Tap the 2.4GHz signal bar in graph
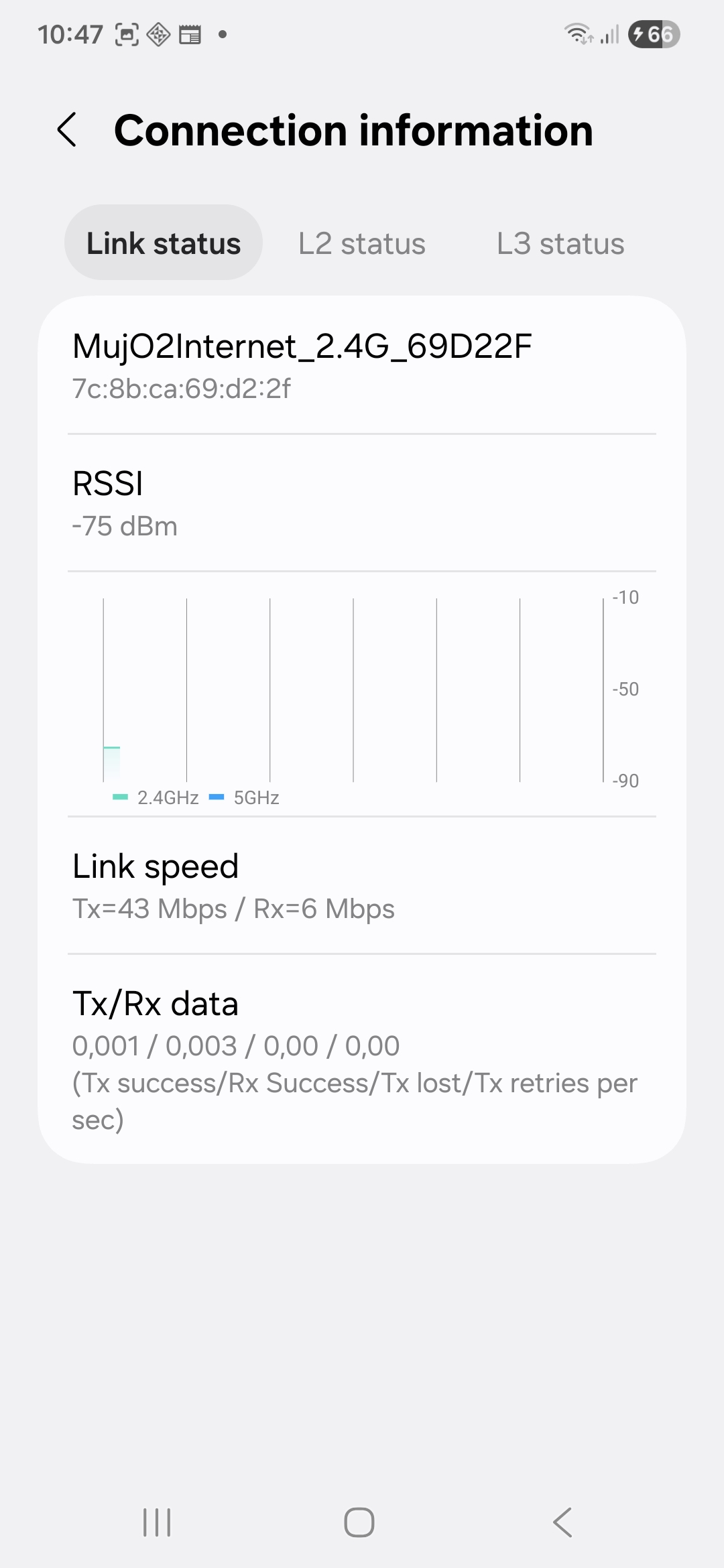This screenshot has width=724, height=1568. click(x=112, y=763)
